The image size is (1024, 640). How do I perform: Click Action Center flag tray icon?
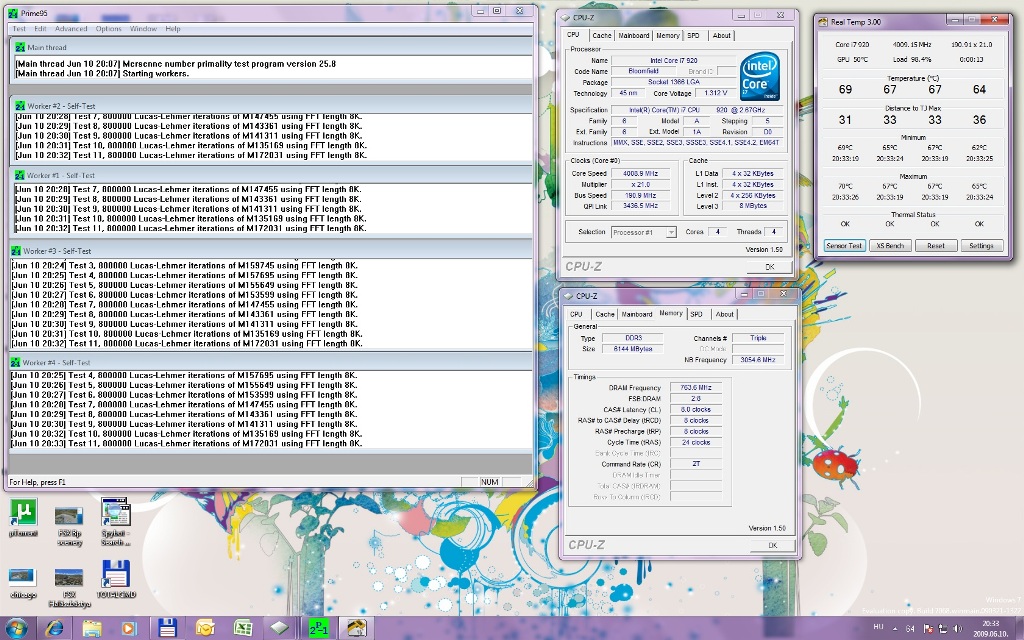927,629
